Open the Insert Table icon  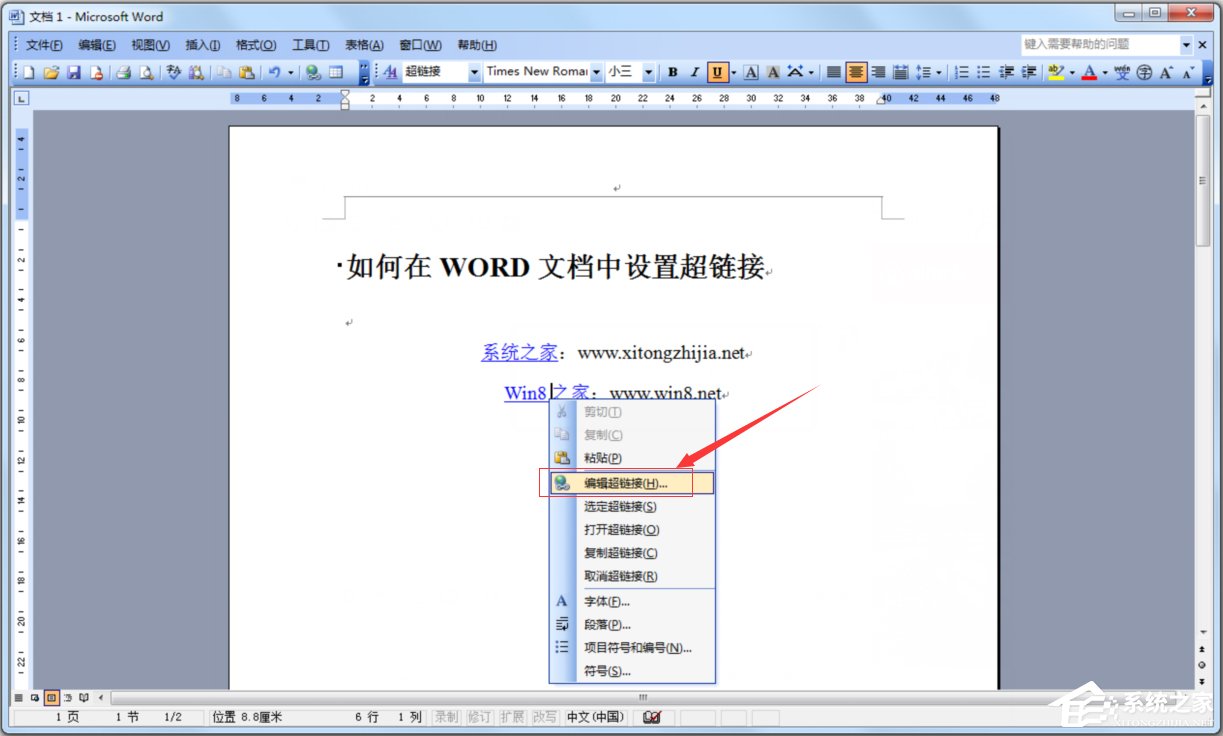point(335,71)
